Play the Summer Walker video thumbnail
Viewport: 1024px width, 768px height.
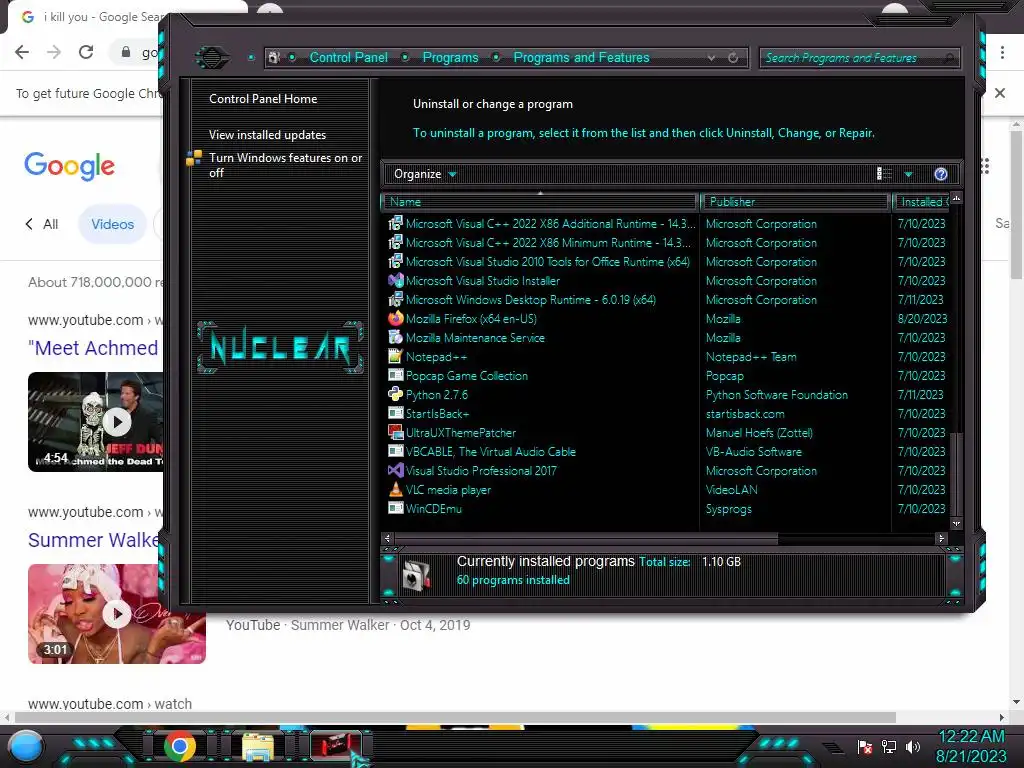tap(117, 614)
